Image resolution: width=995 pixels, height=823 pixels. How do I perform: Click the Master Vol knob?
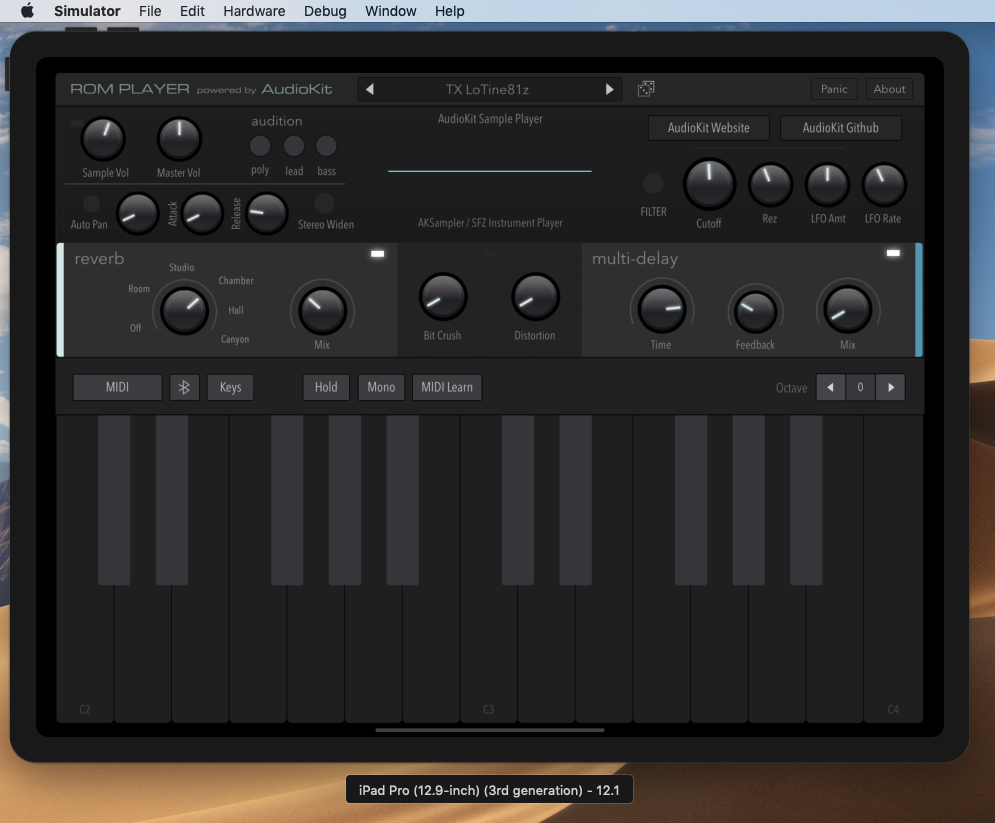[179, 139]
